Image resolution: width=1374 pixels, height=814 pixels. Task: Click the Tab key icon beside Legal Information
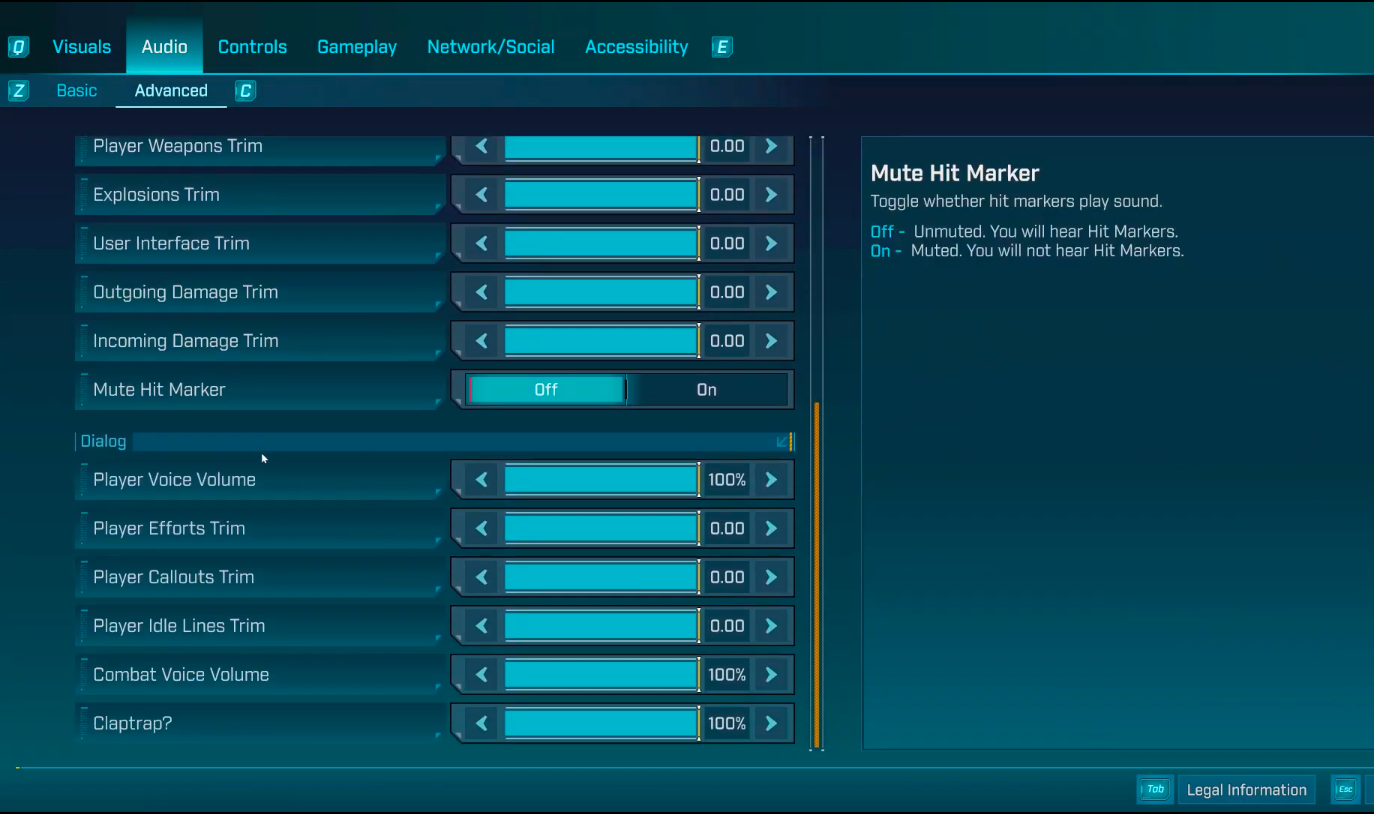(1155, 790)
